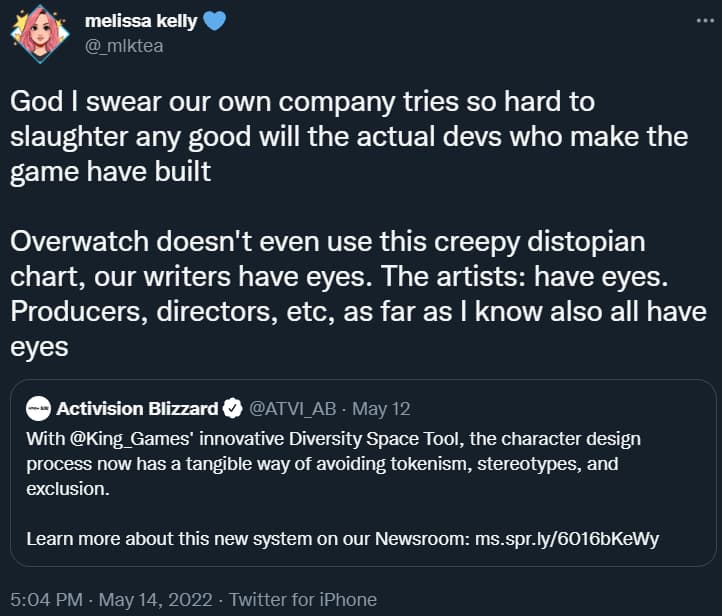
Task: Click the paragraph about Overwatch writers having eyes
Action: 358,294
